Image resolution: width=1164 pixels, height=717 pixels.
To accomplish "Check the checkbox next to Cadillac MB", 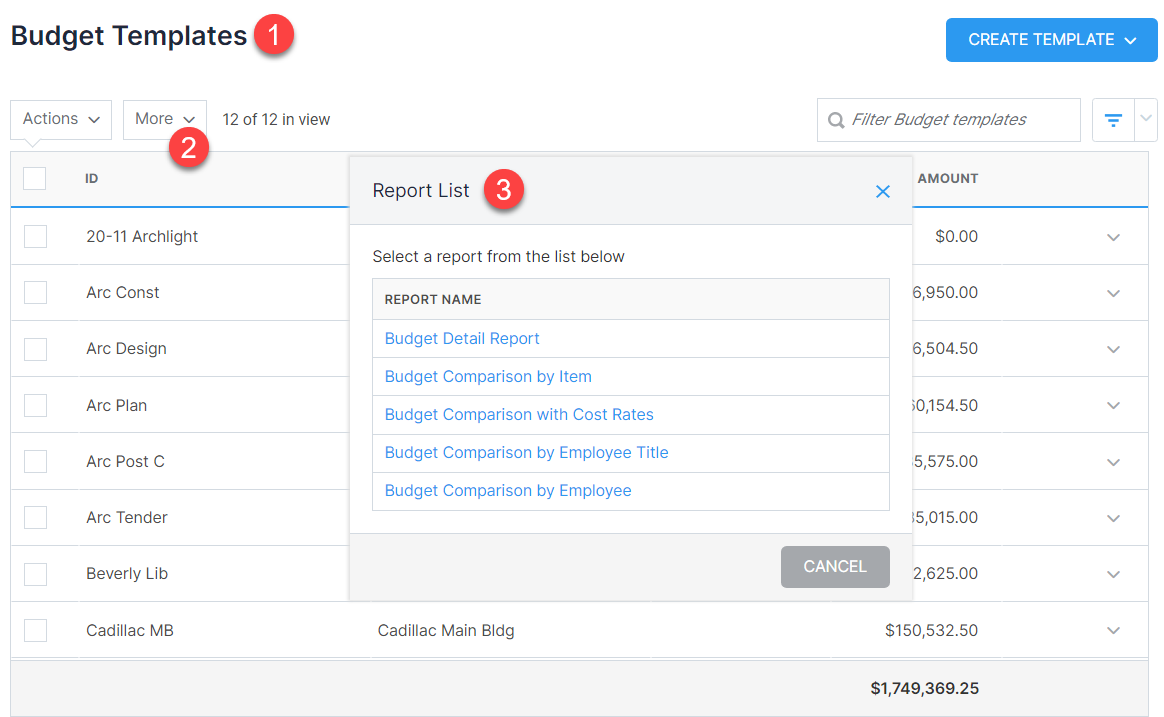I will pyautogui.click(x=35, y=630).
